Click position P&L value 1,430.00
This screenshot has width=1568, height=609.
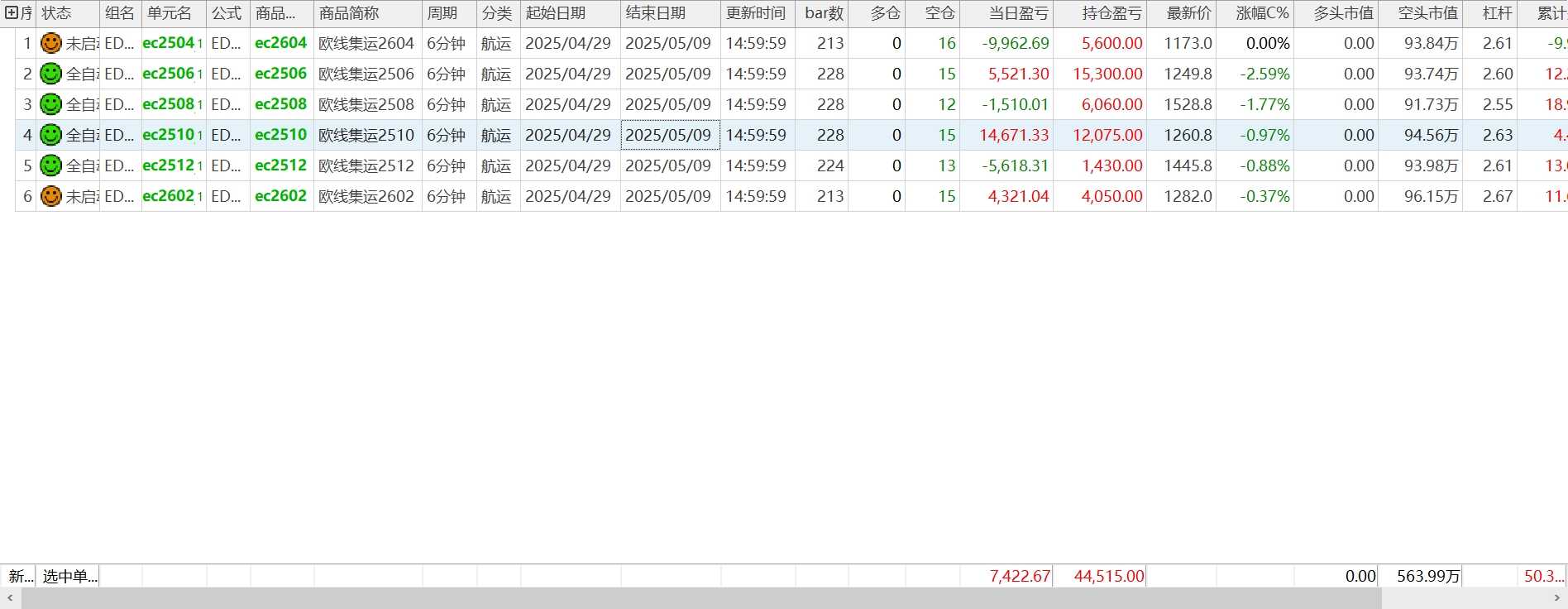pyautogui.click(x=1112, y=165)
